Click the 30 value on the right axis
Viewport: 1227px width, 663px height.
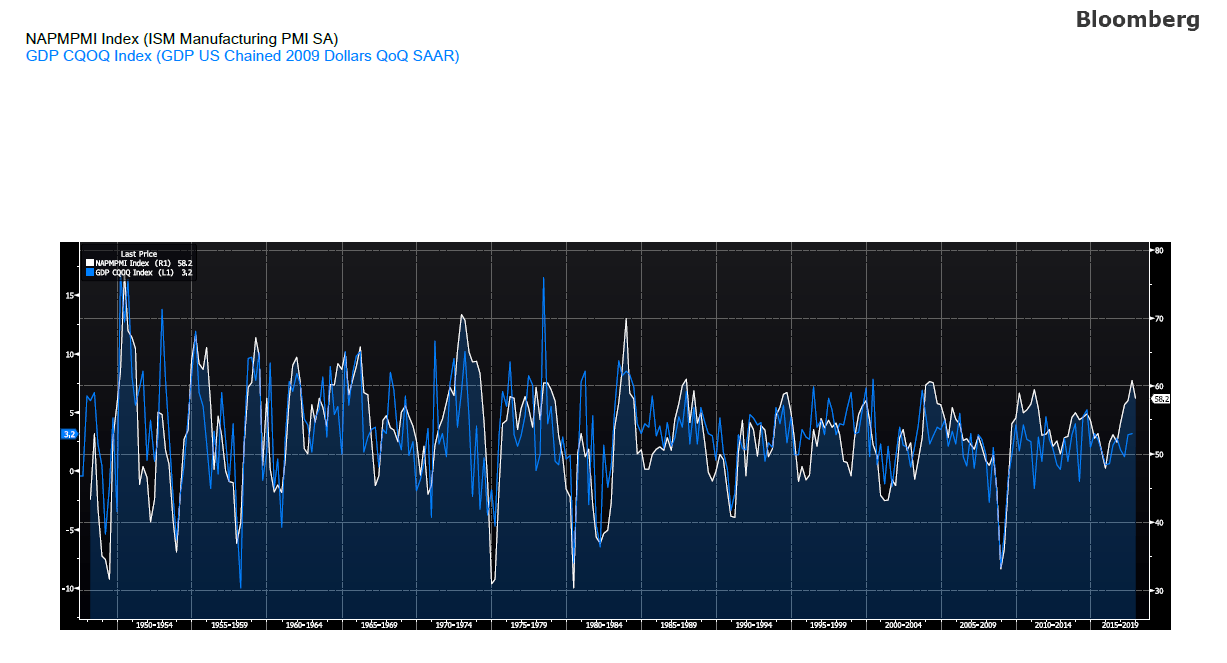pos(1157,588)
